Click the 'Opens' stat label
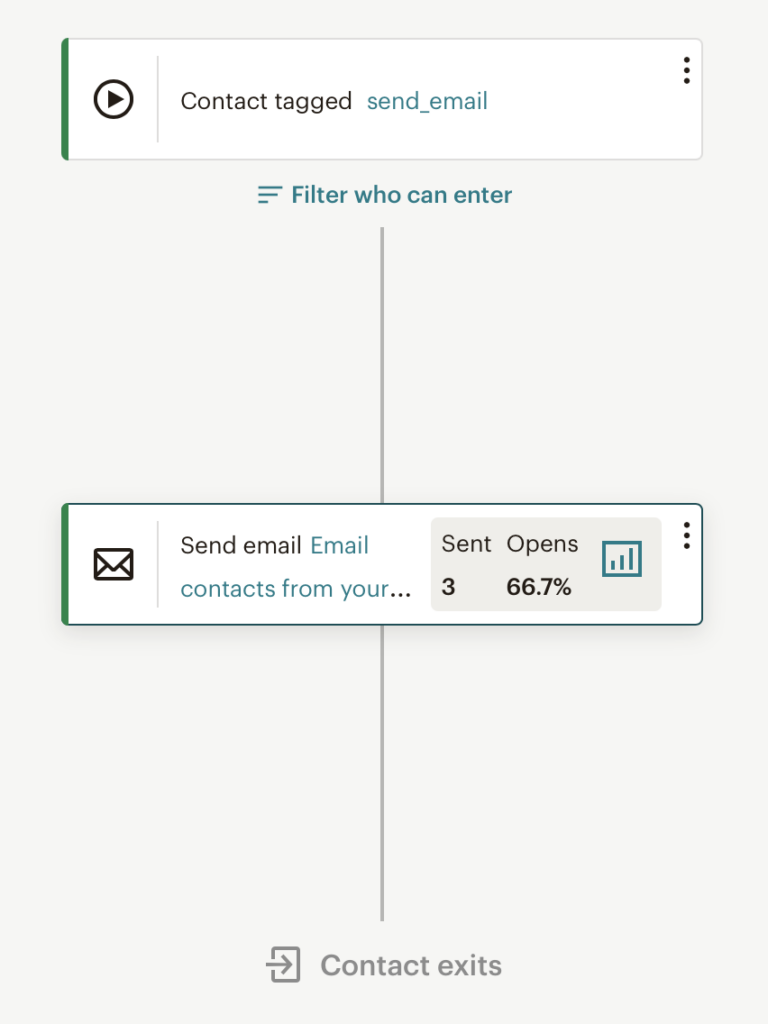This screenshot has height=1024, width=768. click(542, 544)
